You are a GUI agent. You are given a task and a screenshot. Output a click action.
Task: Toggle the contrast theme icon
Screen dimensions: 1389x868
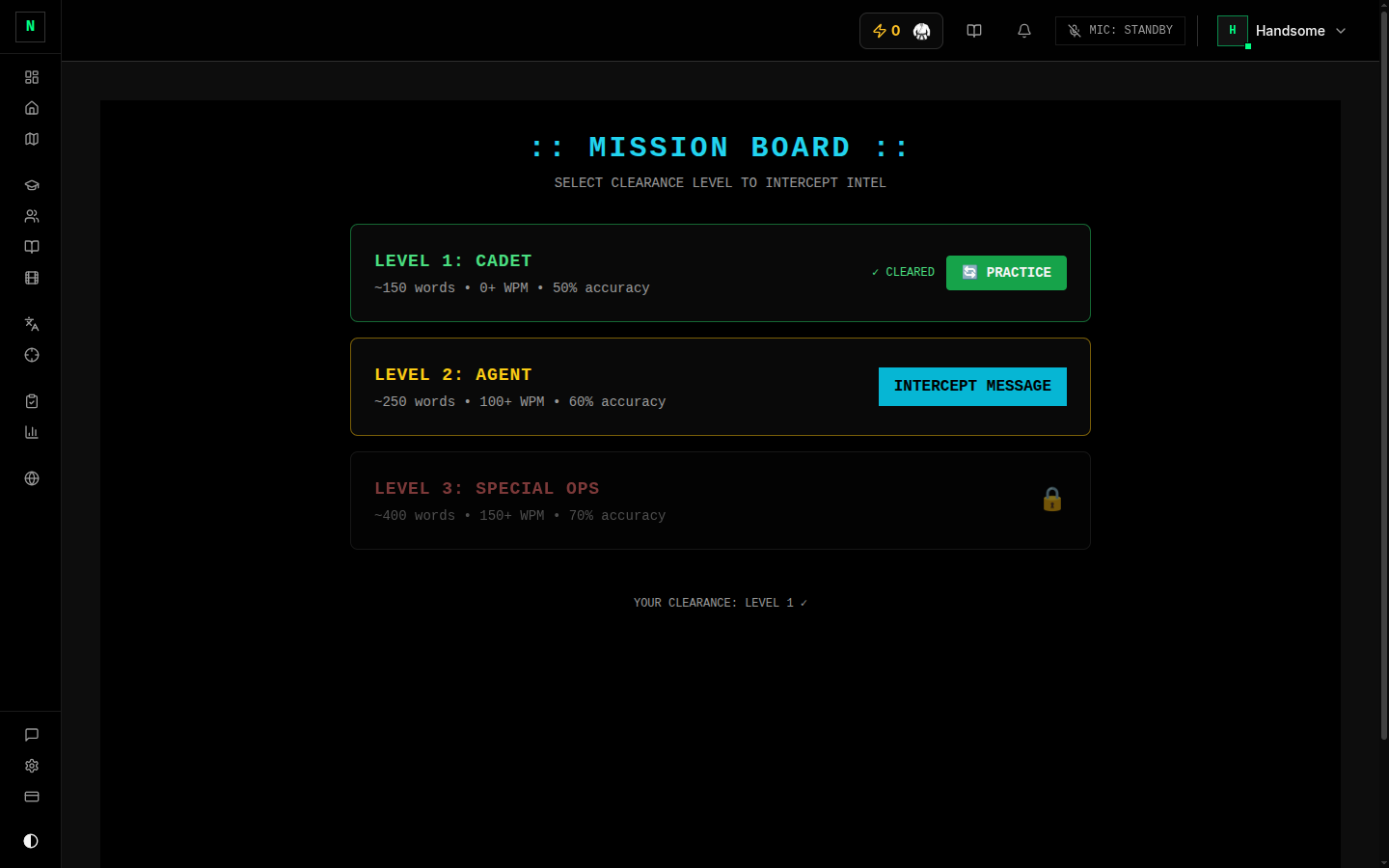point(31,841)
